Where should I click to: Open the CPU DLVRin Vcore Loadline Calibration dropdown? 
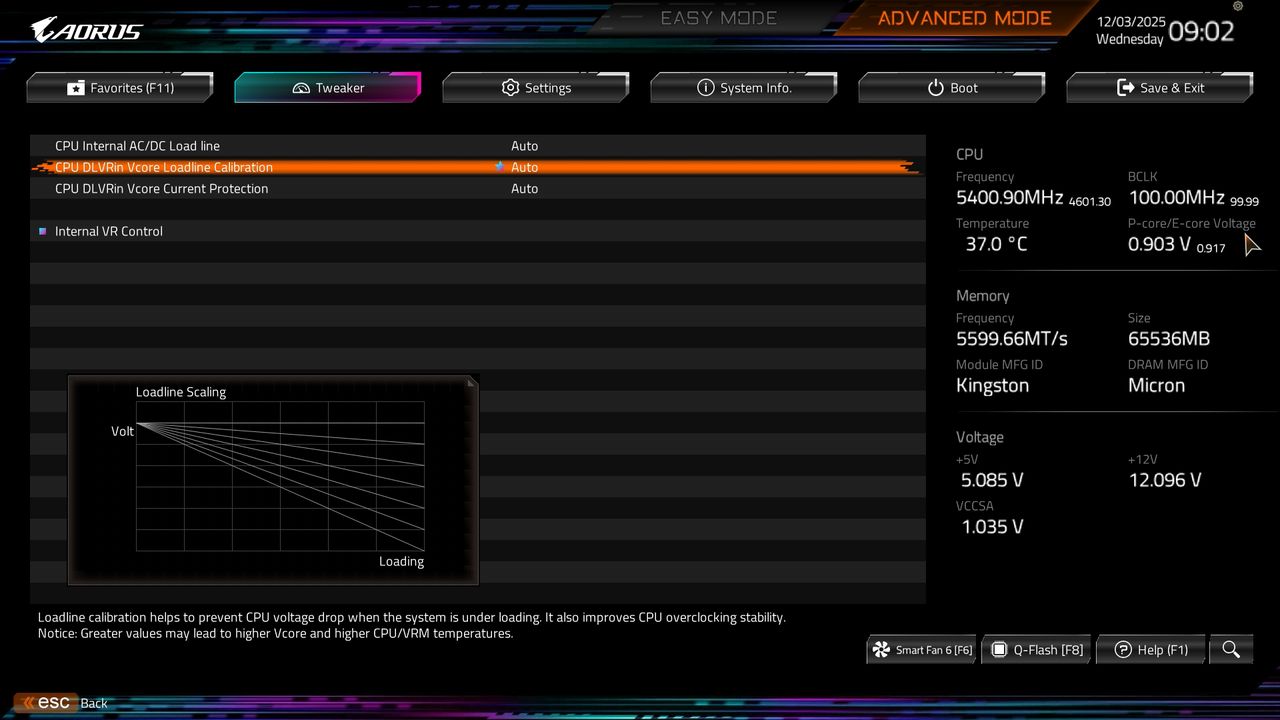coord(525,167)
